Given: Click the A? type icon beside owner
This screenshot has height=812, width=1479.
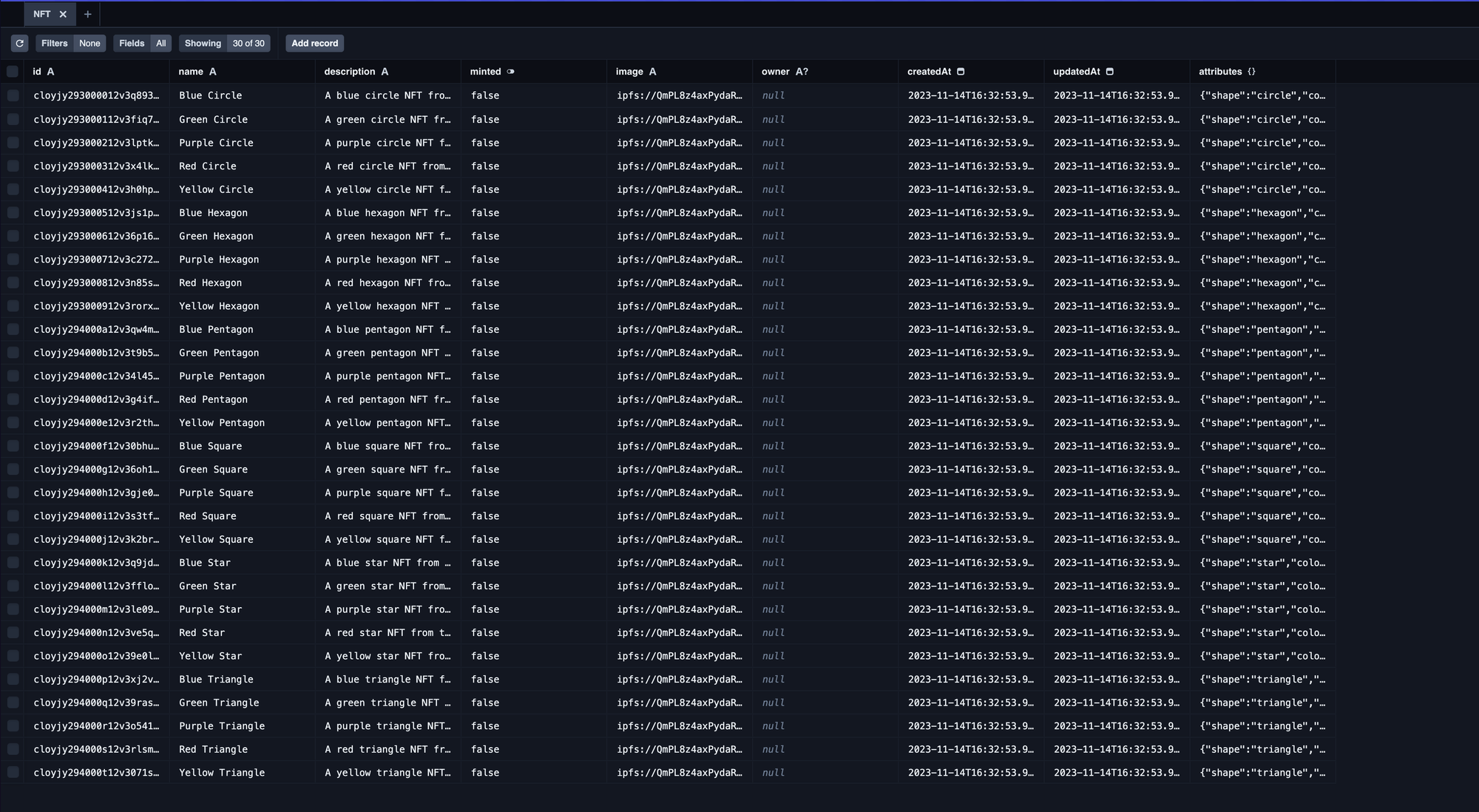Looking at the screenshot, I should pyautogui.click(x=802, y=72).
